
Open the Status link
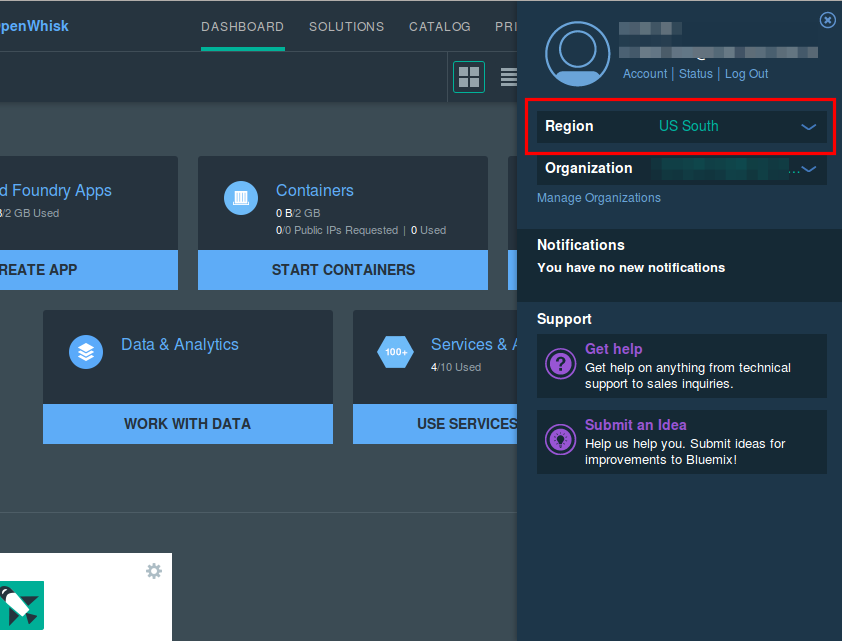tap(695, 74)
